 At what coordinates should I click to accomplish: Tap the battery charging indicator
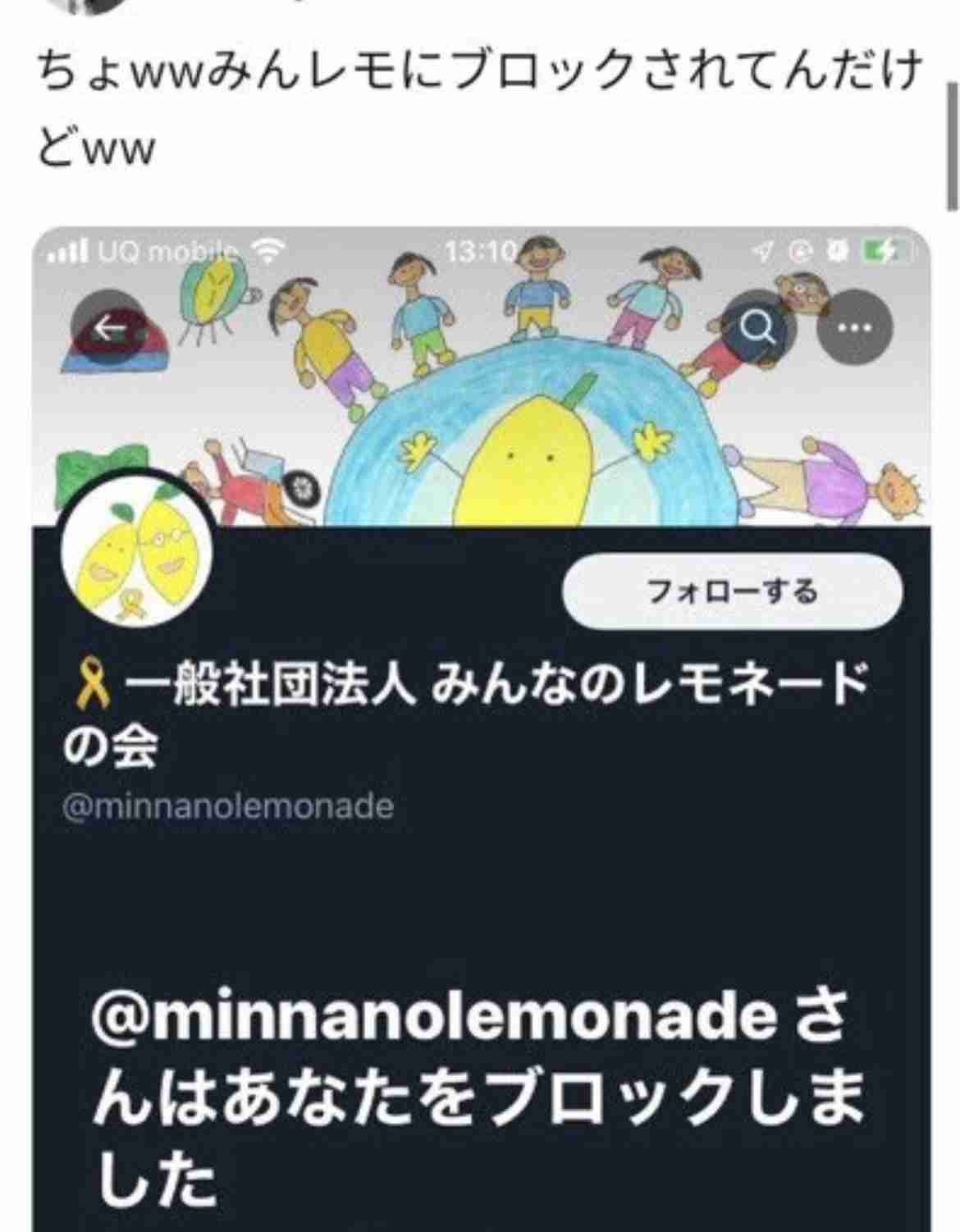click(888, 251)
